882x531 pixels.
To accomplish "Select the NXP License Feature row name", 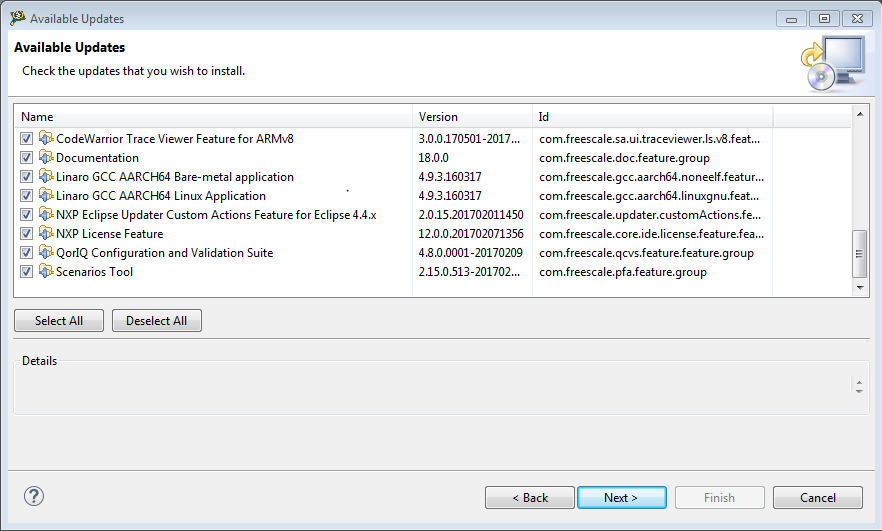I will 110,233.
